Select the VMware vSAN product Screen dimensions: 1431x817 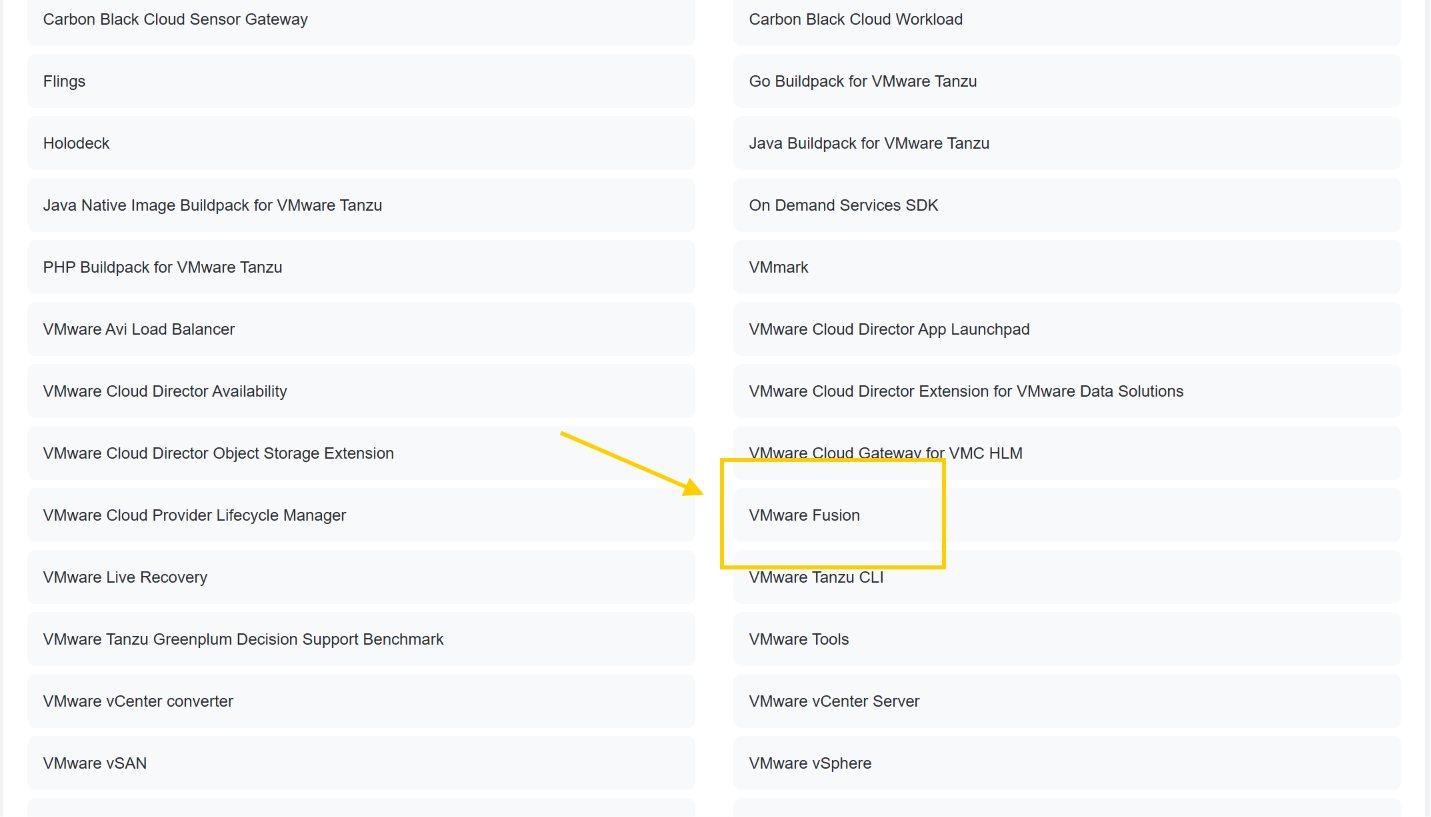(361, 763)
